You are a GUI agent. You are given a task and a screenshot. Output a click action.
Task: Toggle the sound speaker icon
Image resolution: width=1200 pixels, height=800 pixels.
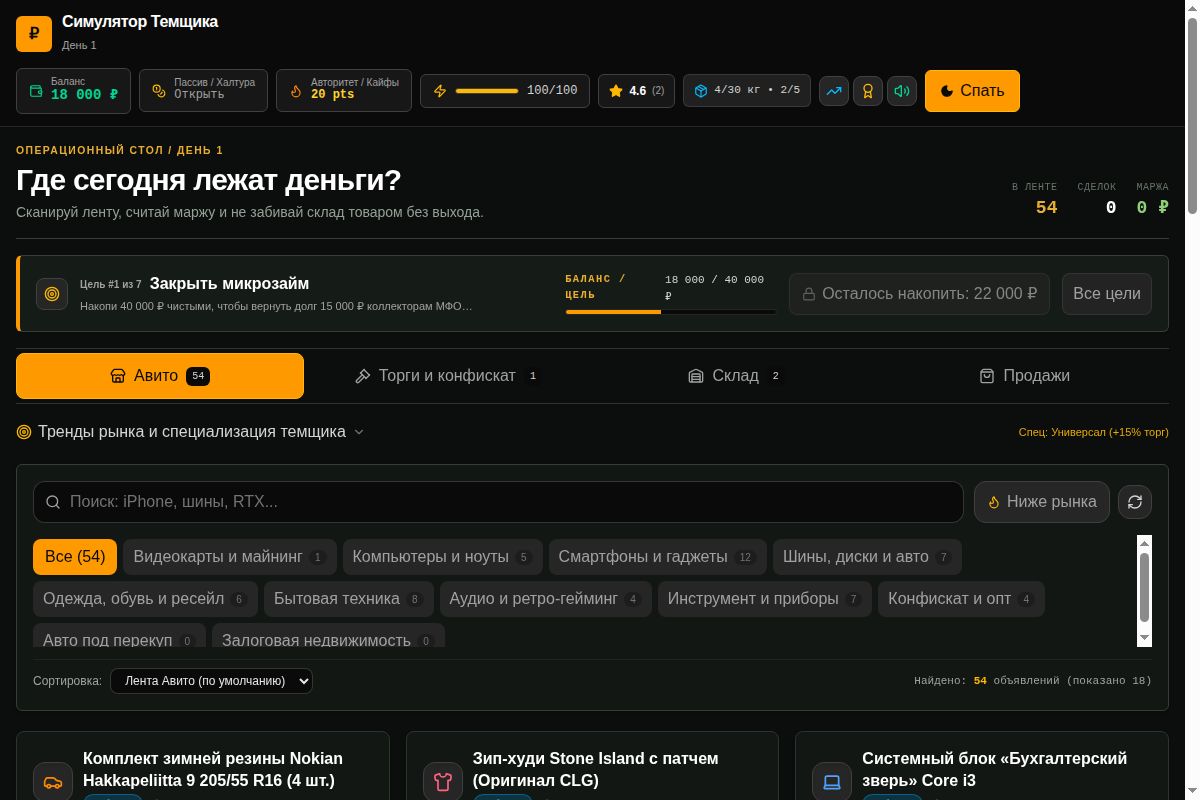click(902, 91)
